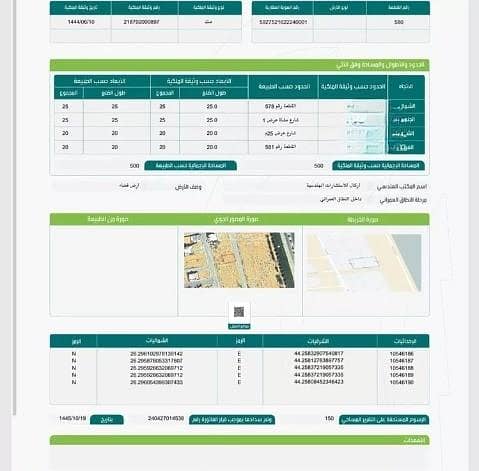Select the deed date 1444/06/10
Viewport: 479px width, 471px height.
(x=81, y=22)
